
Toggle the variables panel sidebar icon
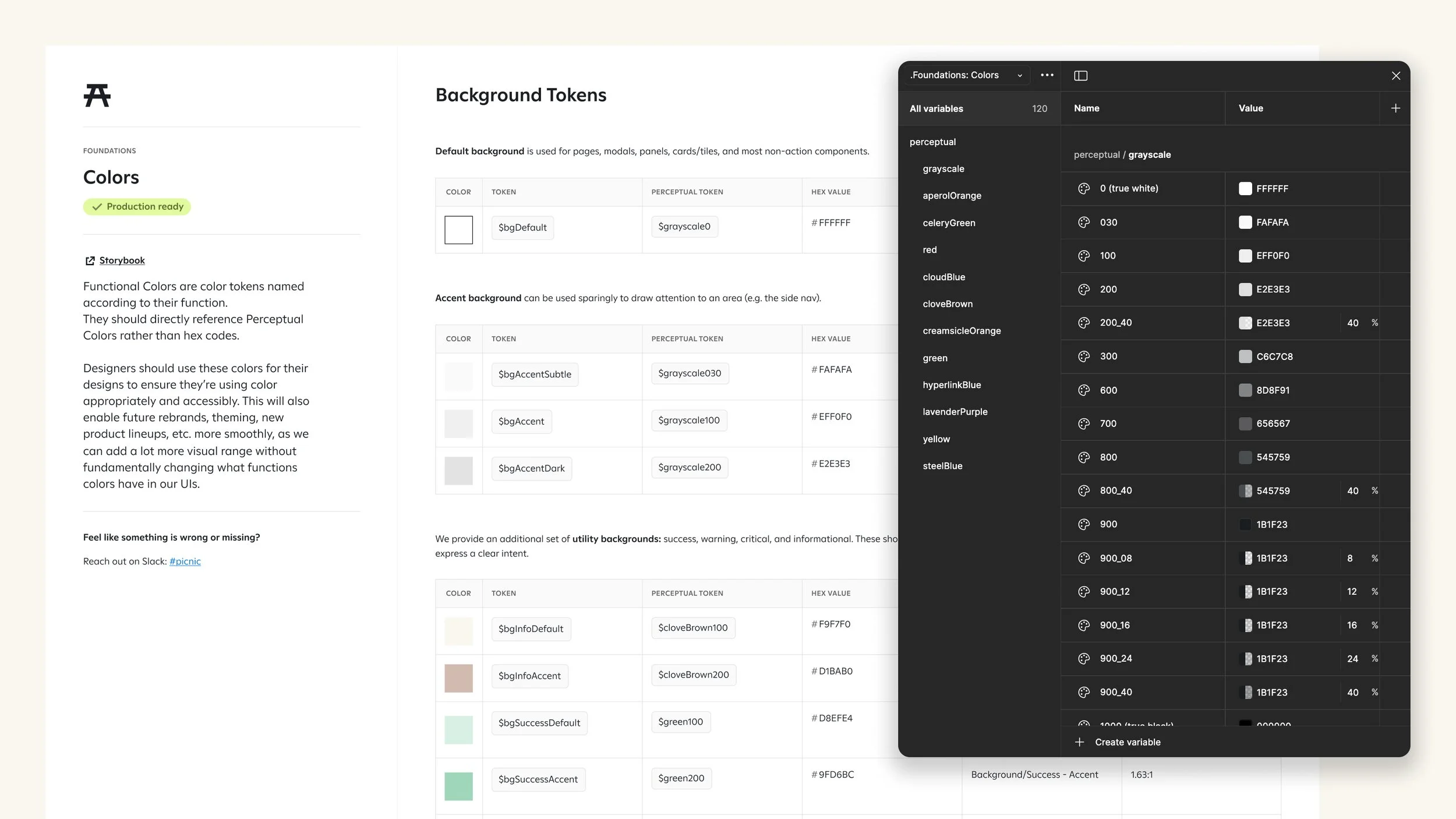1080,76
